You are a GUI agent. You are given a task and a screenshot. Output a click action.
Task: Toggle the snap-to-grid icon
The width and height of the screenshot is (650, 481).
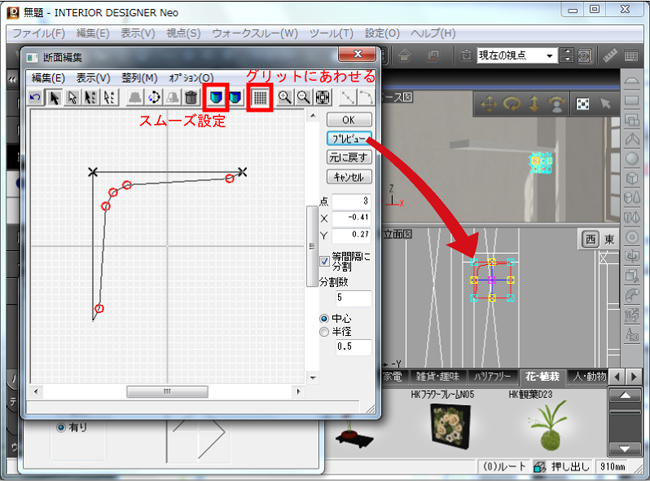(260, 98)
